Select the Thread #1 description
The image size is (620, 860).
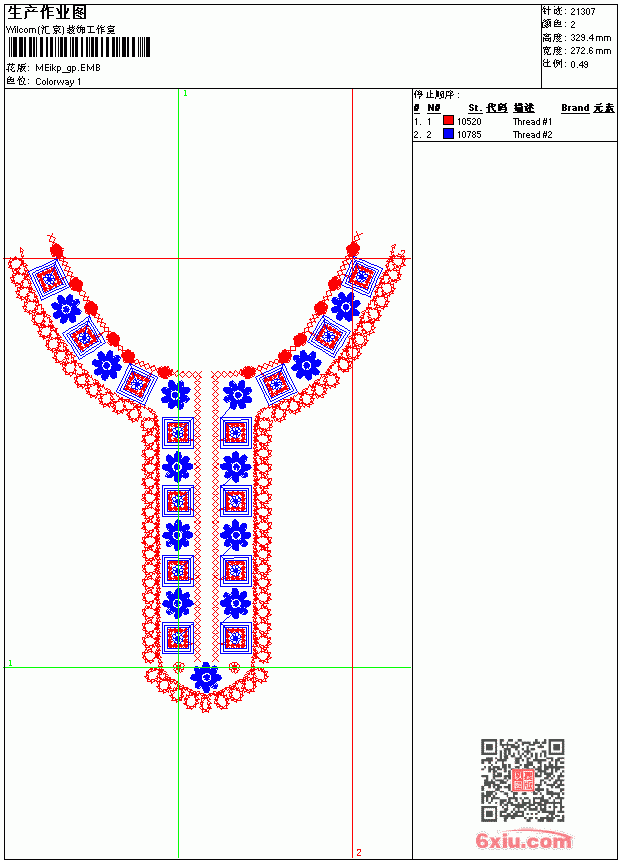[x=532, y=122]
